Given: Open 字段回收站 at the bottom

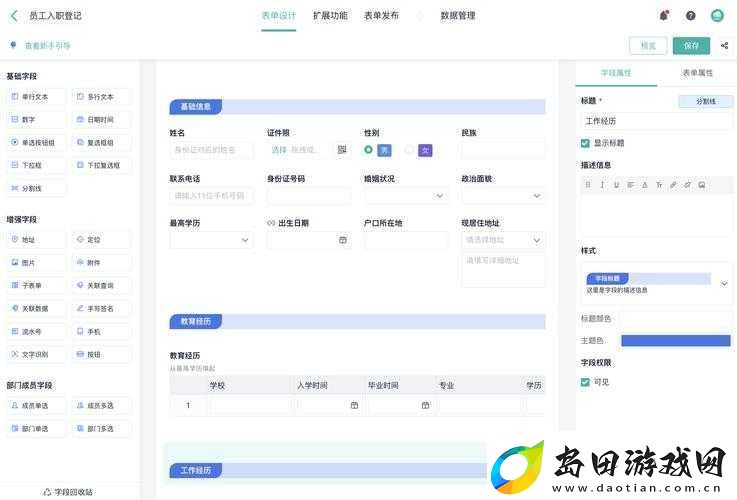Looking at the screenshot, I should (x=68, y=492).
